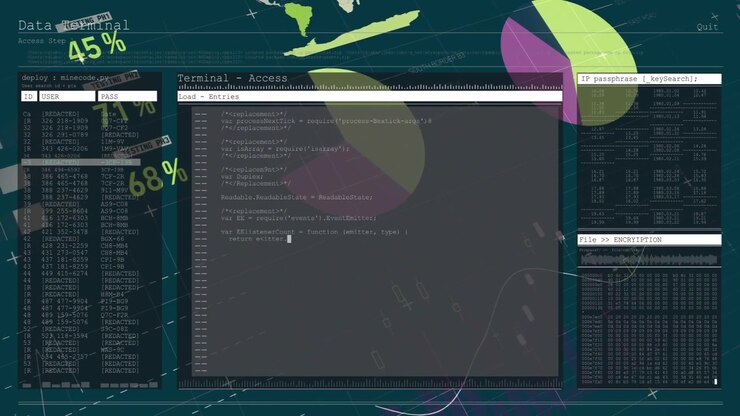Focus the IP passphrase _keySearch field

(649, 79)
